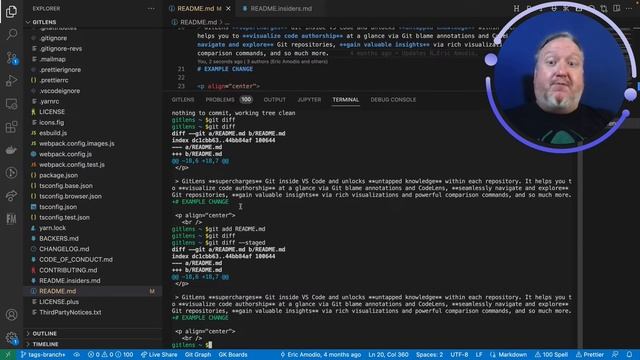Image resolution: width=640 pixels, height=360 pixels.
Task: Click Ln 20, Col 360 indicator
Action: (x=388, y=355)
